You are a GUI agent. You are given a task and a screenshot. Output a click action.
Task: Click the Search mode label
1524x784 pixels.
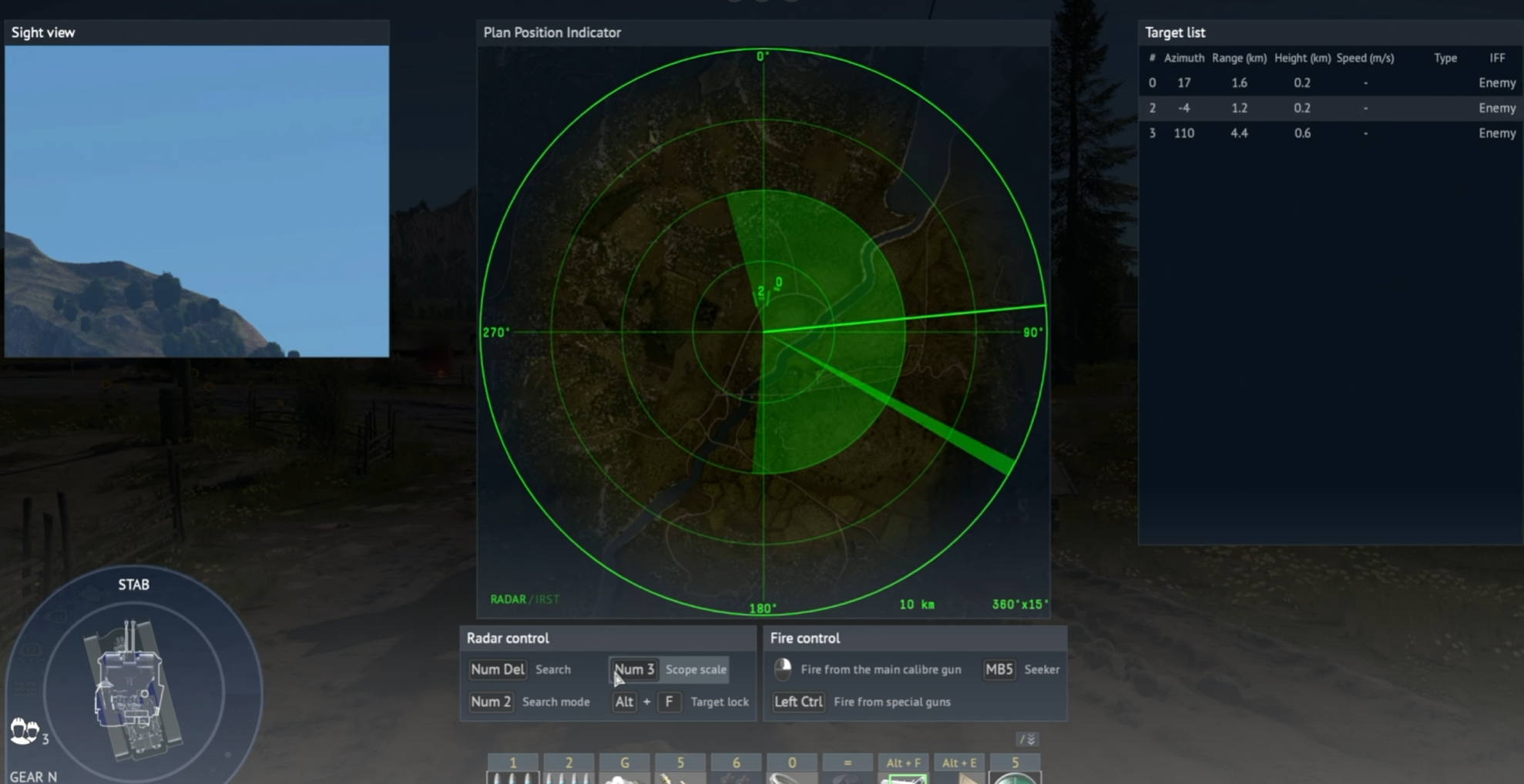click(x=556, y=702)
